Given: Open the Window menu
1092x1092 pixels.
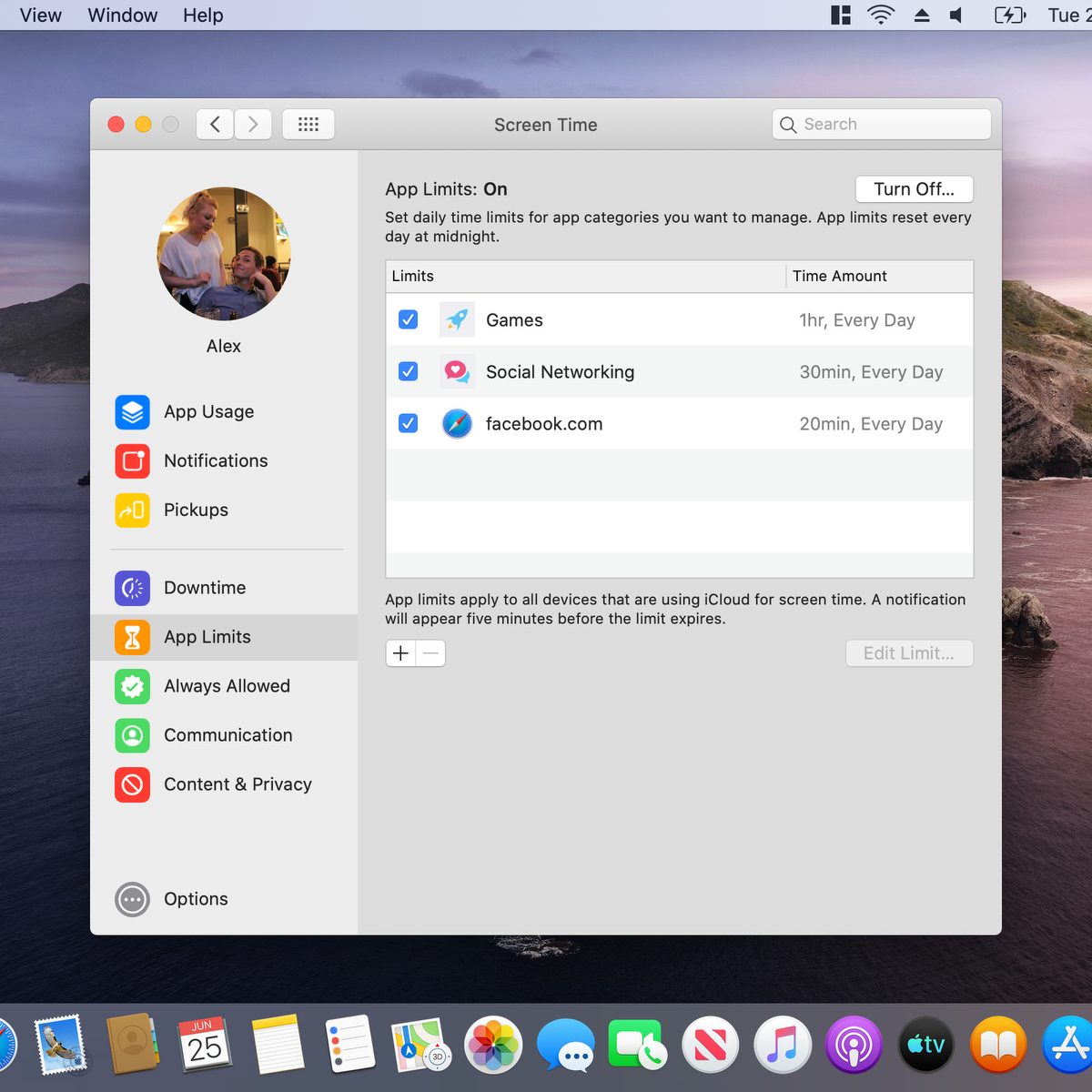Looking at the screenshot, I should 123,15.
